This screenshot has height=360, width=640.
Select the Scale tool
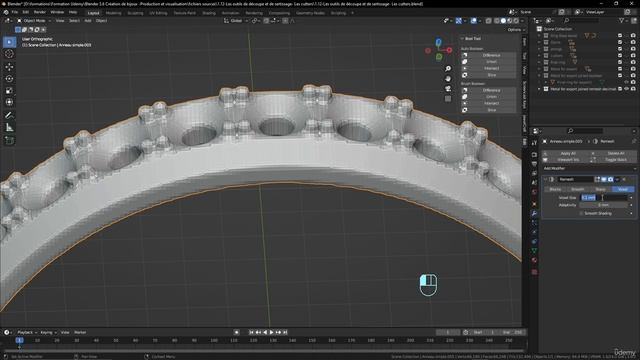coord(9,90)
